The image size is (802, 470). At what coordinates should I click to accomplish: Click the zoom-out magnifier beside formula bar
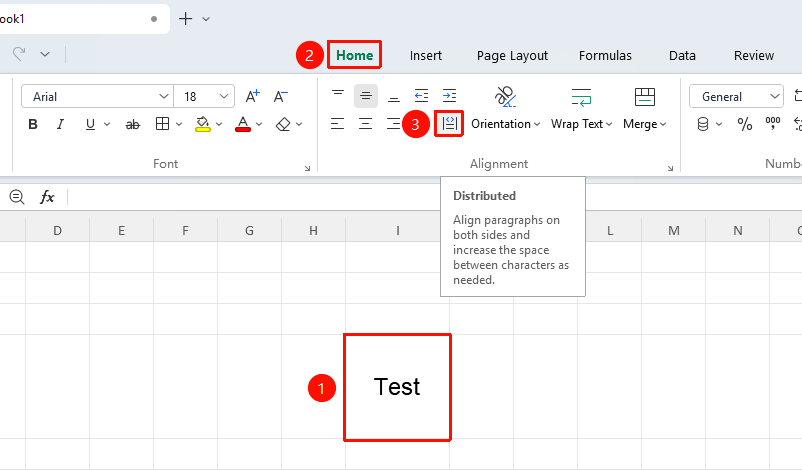pyautogui.click(x=17, y=196)
